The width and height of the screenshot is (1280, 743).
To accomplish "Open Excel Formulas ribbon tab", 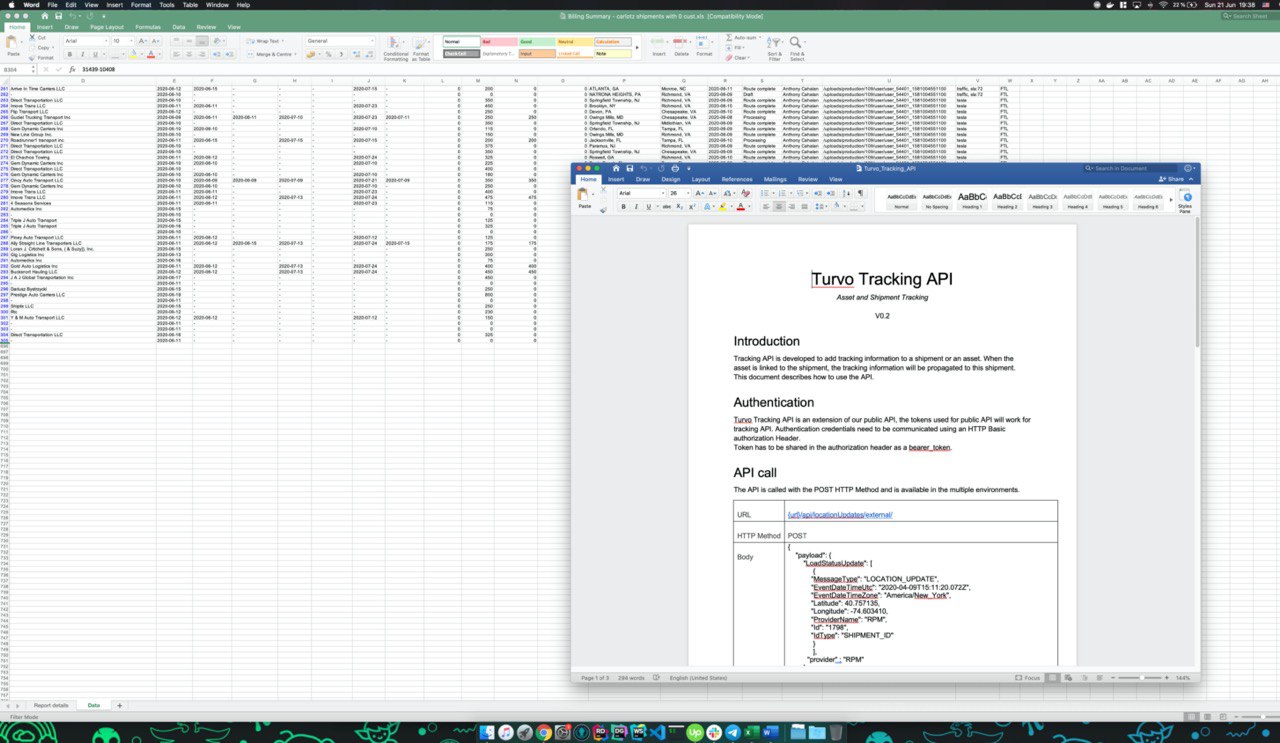I will pyautogui.click(x=148, y=27).
